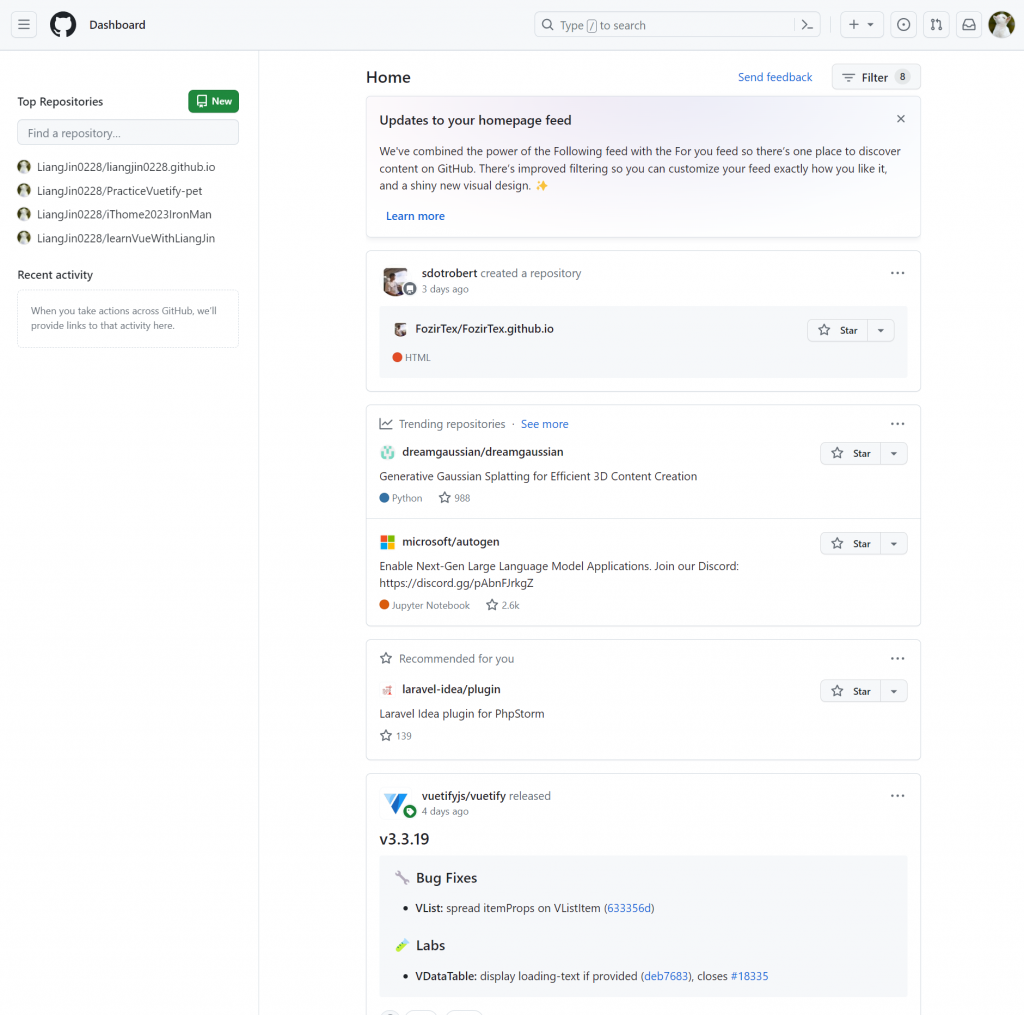Star microsoft/autogen

coord(851,543)
